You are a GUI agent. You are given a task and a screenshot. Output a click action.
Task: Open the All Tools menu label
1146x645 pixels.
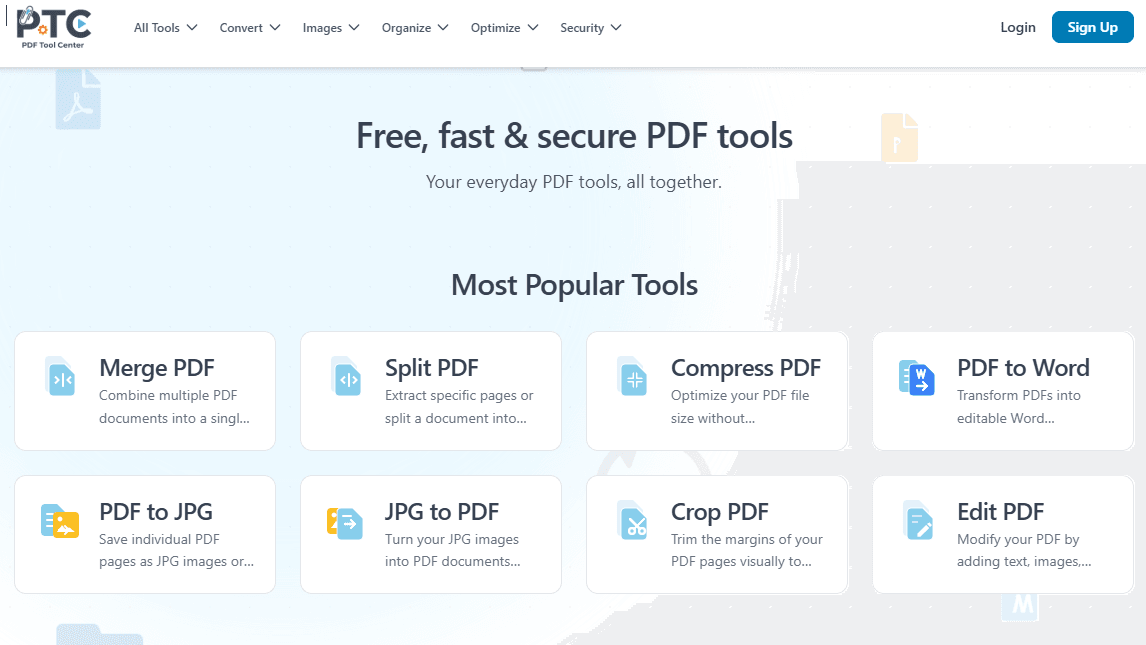(x=156, y=28)
